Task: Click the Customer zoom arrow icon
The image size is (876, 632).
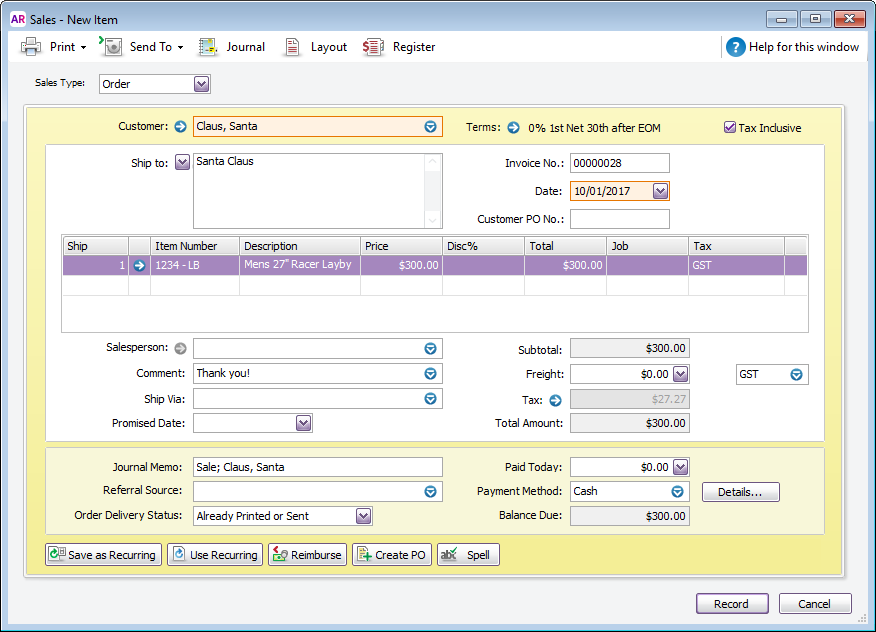Action: (180, 127)
